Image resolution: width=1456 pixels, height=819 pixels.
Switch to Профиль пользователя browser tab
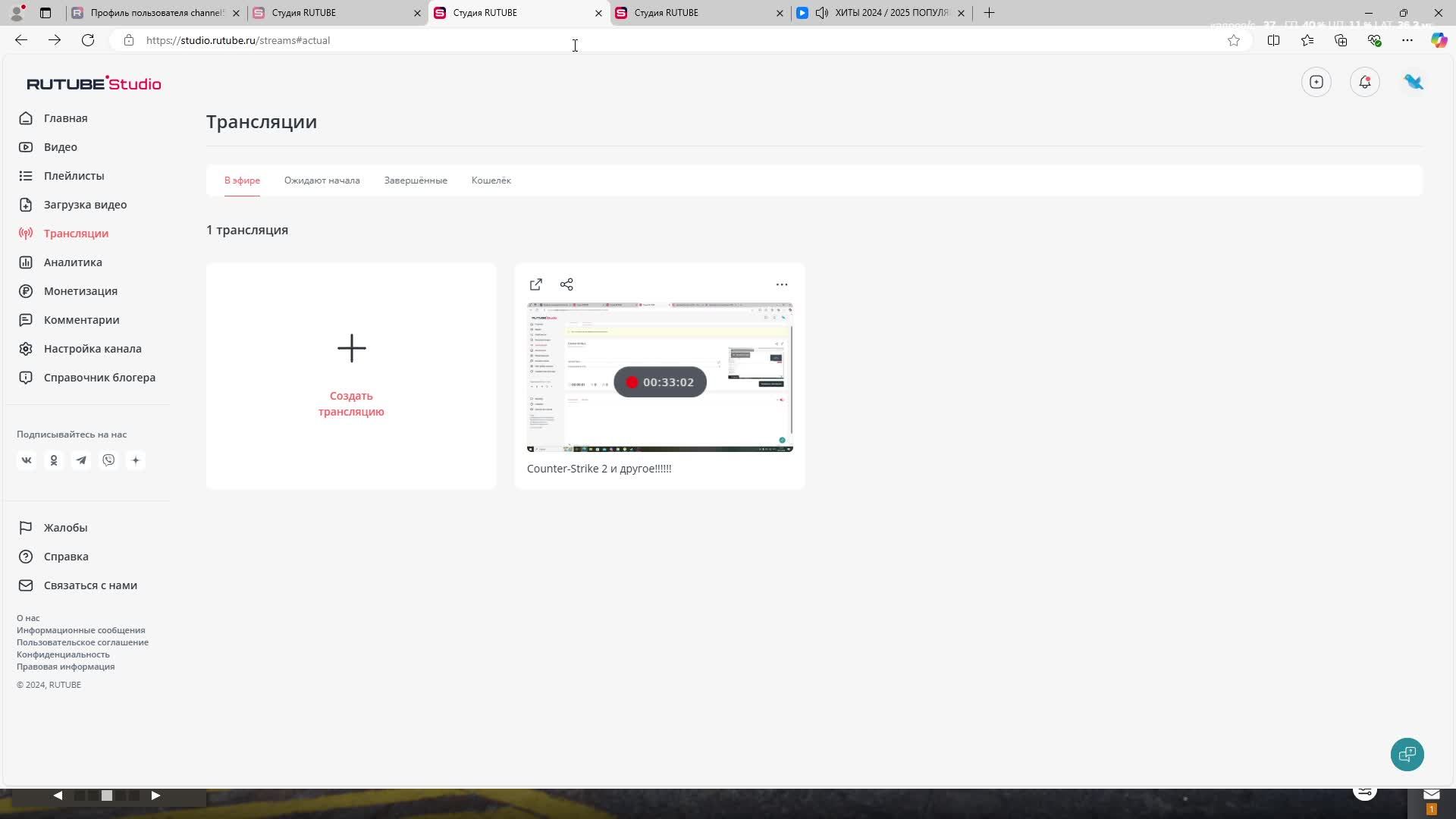point(155,13)
